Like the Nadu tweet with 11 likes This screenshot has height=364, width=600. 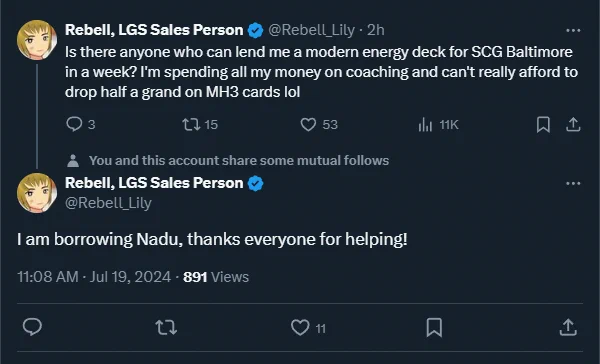pos(308,328)
